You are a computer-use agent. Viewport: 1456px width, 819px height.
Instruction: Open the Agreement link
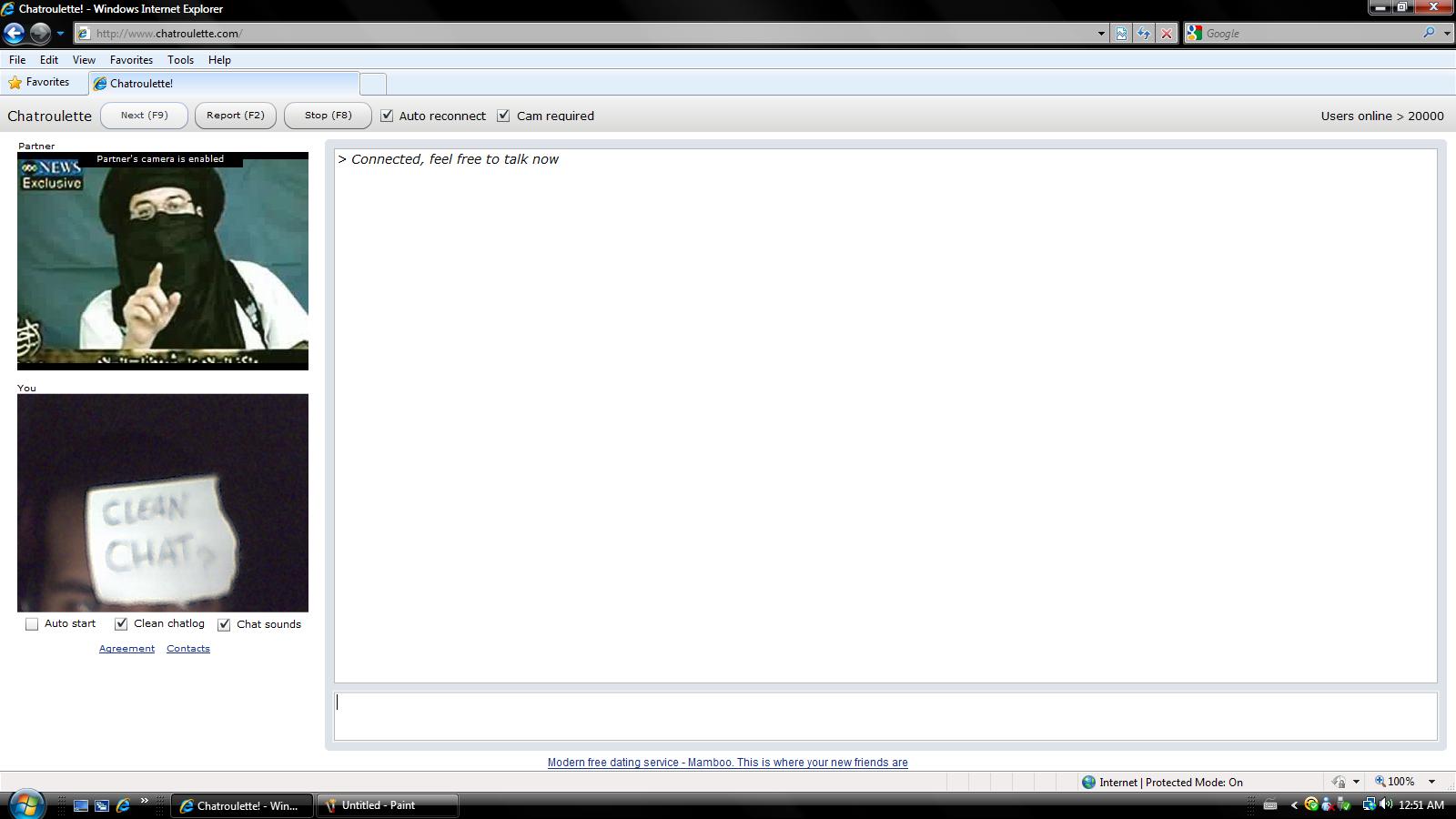(126, 649)
